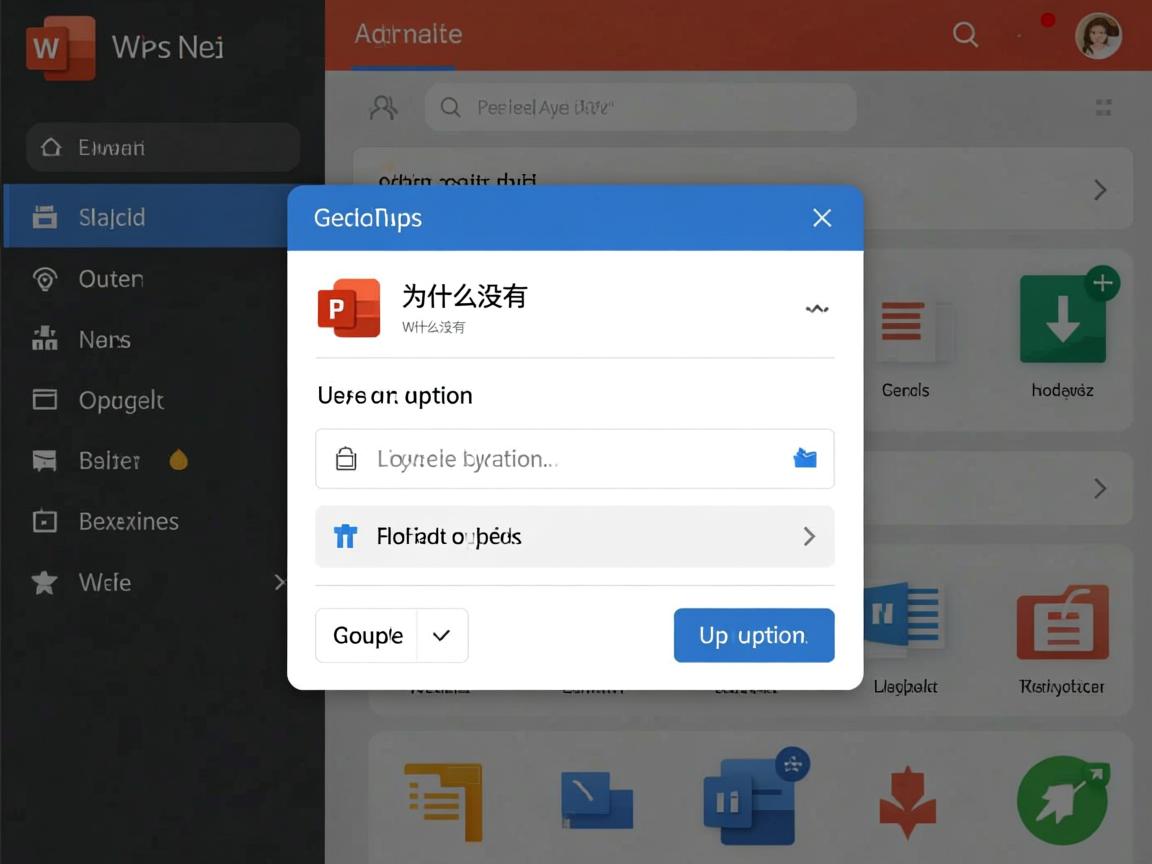This screenshot has width=1152, height=864.
Task: Click the blue Ugbelt document icon
Action: coord(905,618)
